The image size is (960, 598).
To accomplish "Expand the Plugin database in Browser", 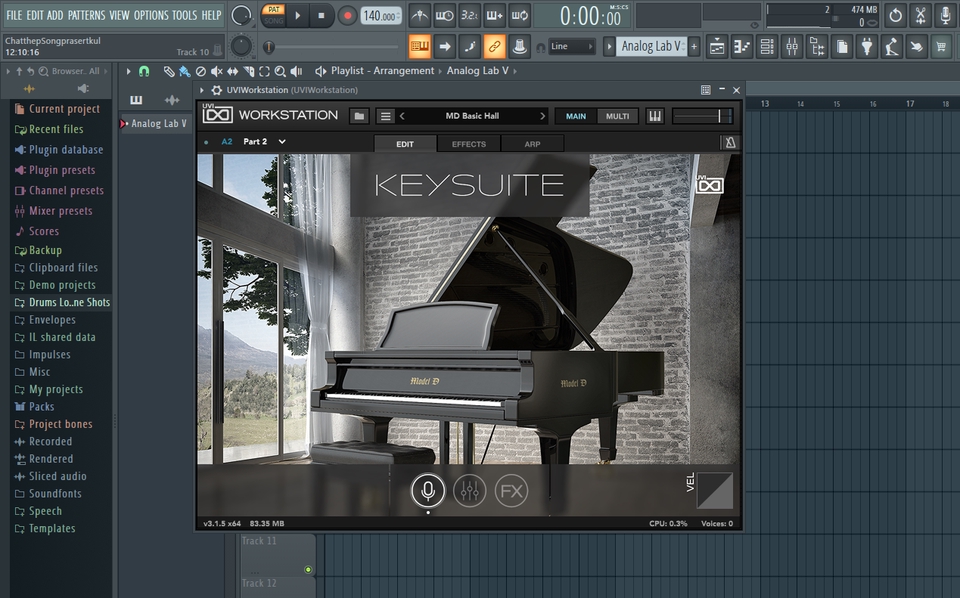I will 59,149.
